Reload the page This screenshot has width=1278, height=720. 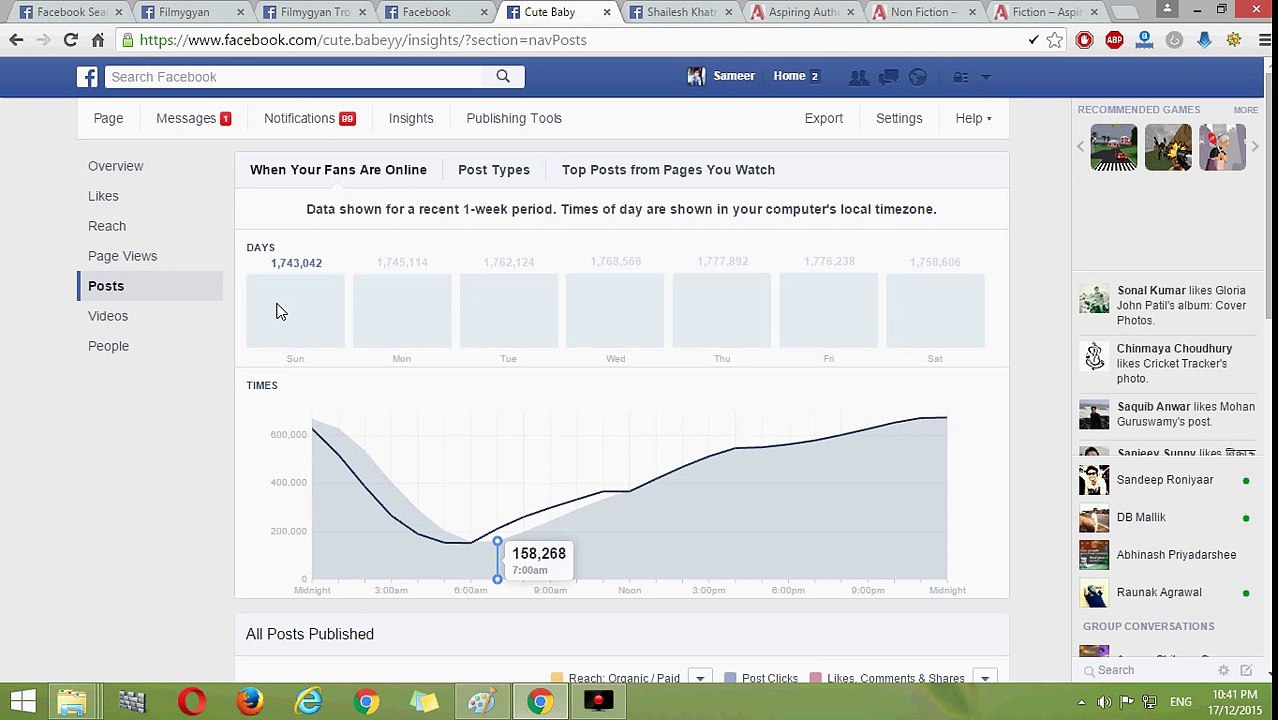[x=70, y=40]
